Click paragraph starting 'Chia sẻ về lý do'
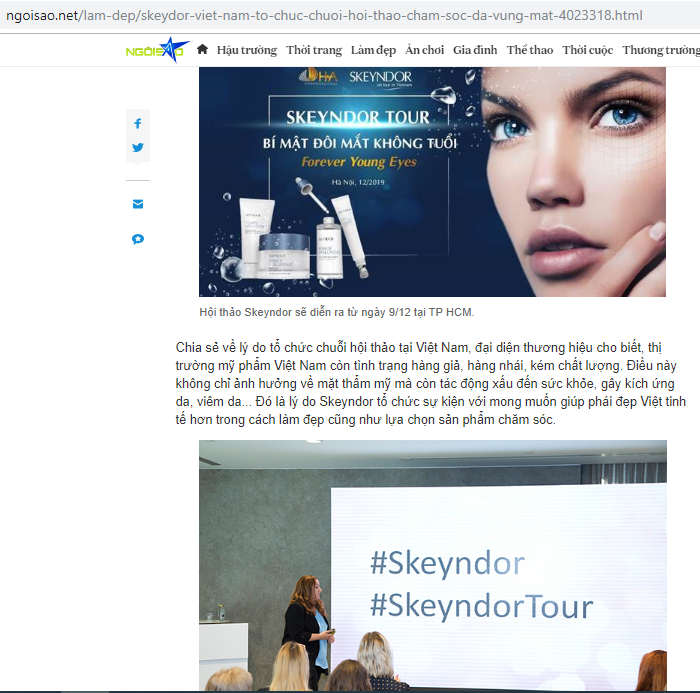The width and height of the screenshot is (700, 693). click(x=430, y=384)
